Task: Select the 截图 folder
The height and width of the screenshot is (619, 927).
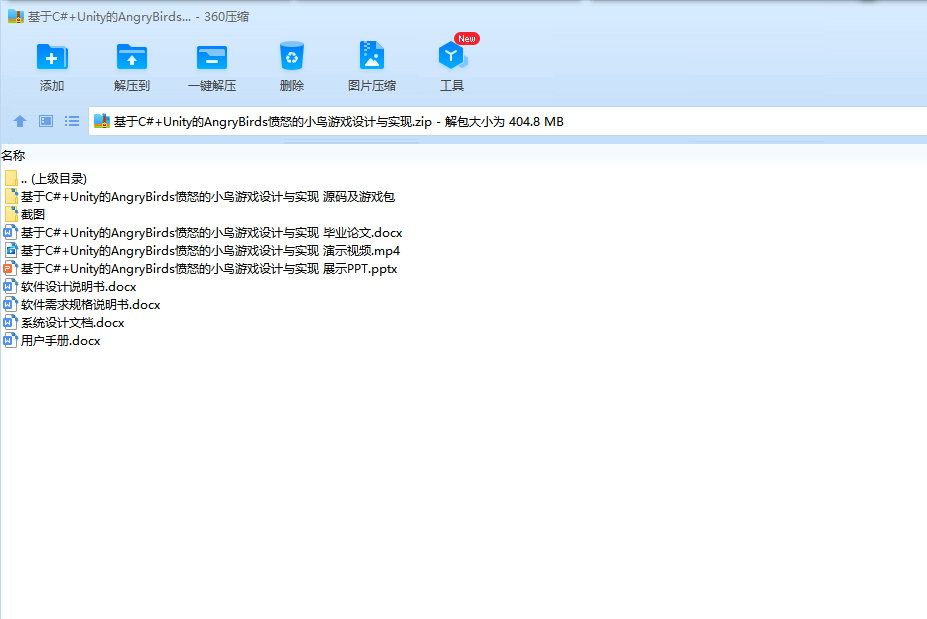Action: click(x=25, y=215)
